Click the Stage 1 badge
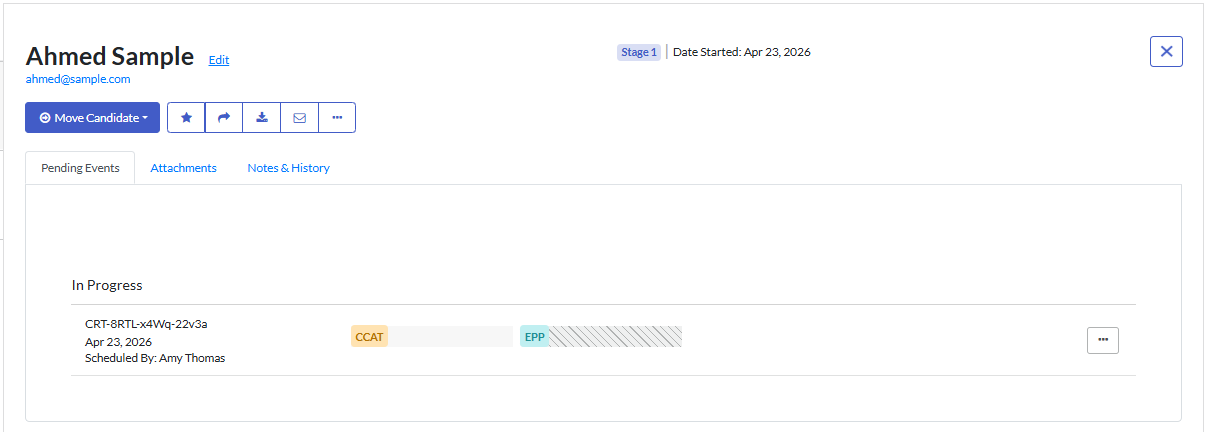The width and height of the screenshot is (1207, 432). point(639,52)
